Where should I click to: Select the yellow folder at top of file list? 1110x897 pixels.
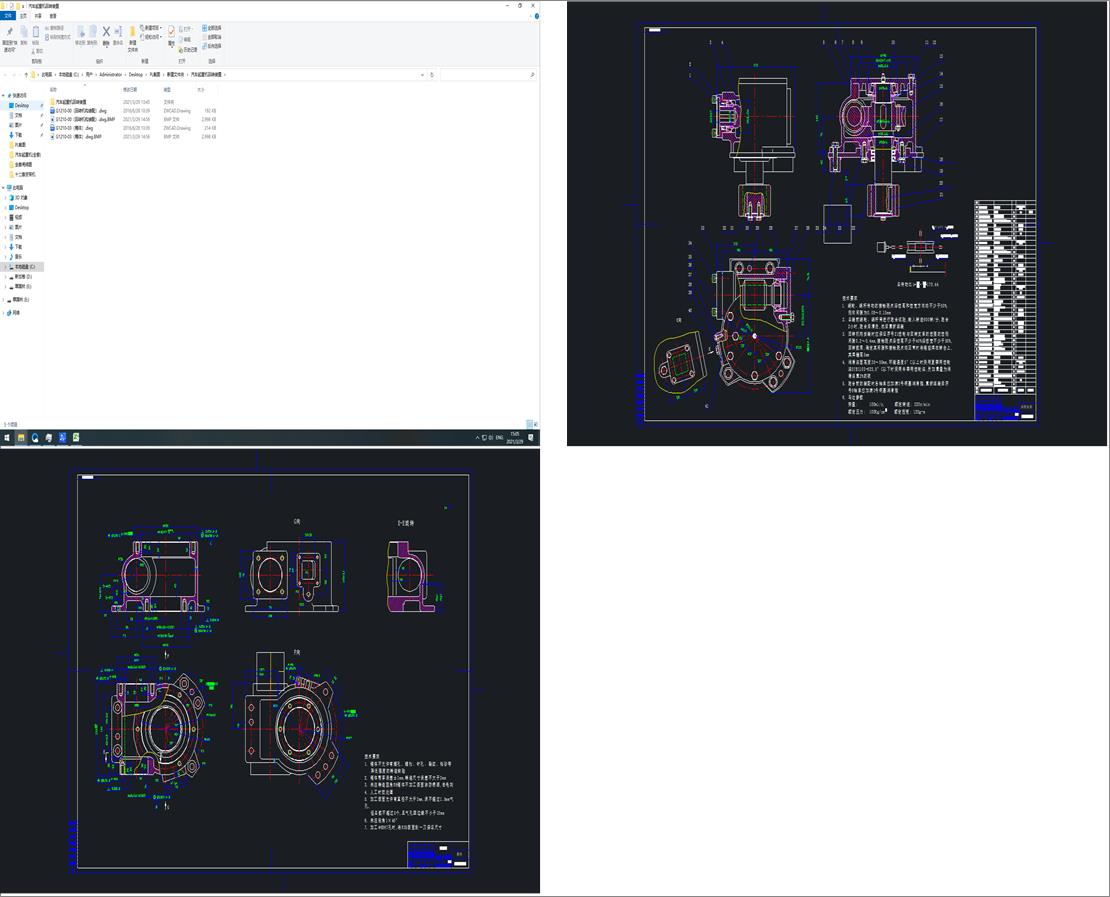(x=69, y=102)
